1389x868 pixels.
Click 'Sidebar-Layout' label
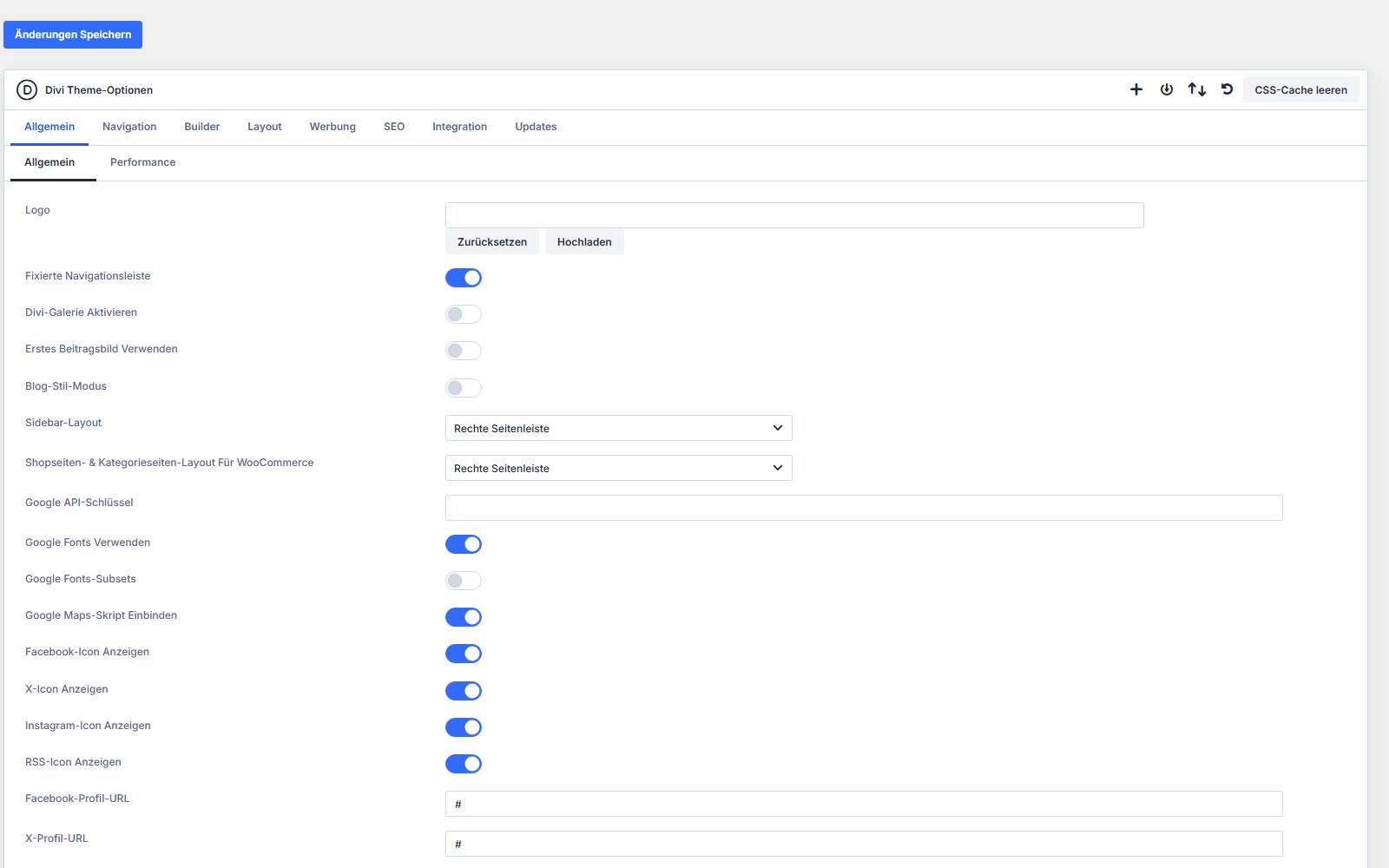[x=63, y=423]
